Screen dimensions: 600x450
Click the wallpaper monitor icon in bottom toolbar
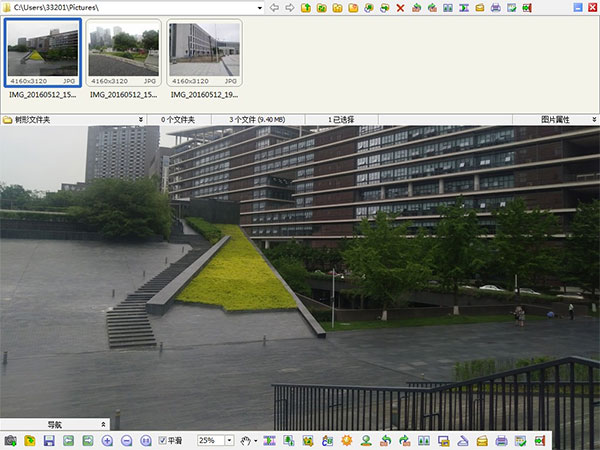tap(443, 440)
